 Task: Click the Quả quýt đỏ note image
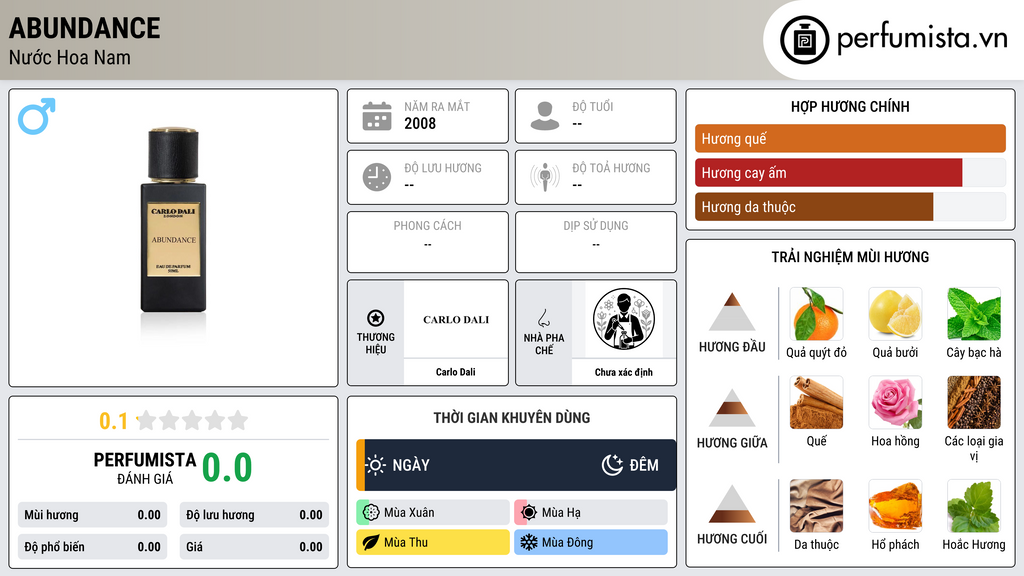click(x=816, y=314)
